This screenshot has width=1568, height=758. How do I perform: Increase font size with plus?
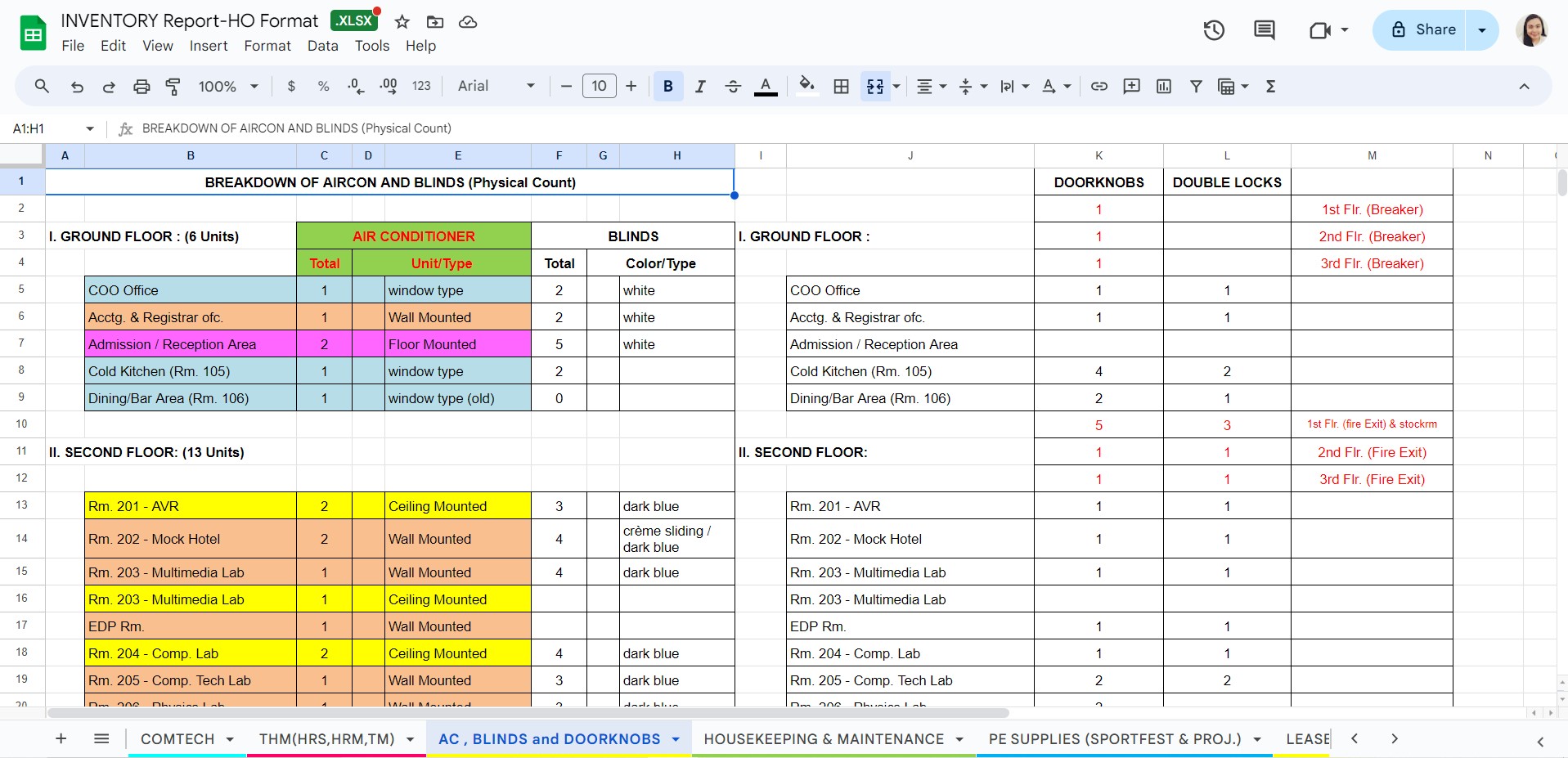tap(631, 86)
